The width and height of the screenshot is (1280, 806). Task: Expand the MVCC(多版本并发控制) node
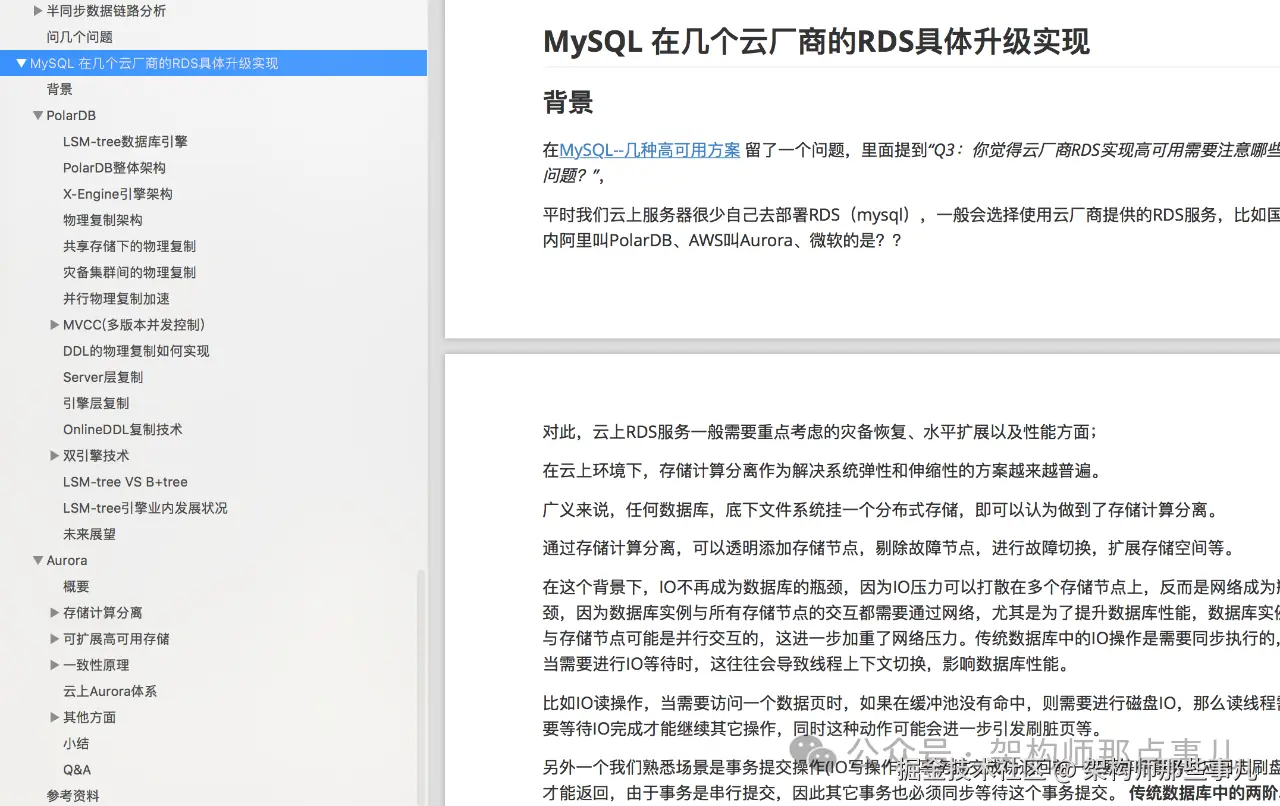point(54,324)
